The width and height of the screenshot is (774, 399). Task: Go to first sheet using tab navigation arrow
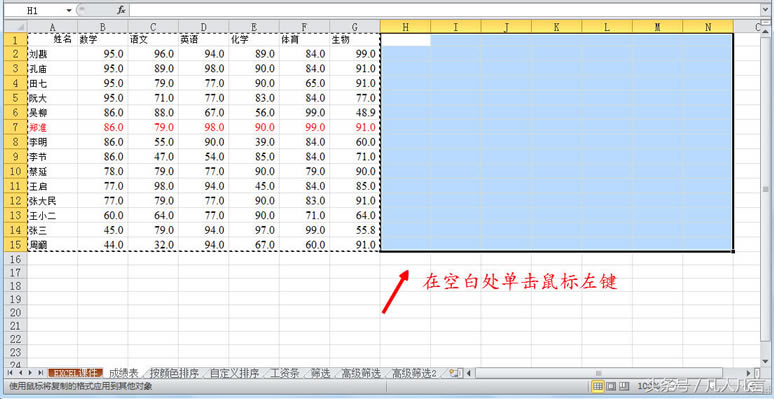pyautogui.click(x=10, y=373)
